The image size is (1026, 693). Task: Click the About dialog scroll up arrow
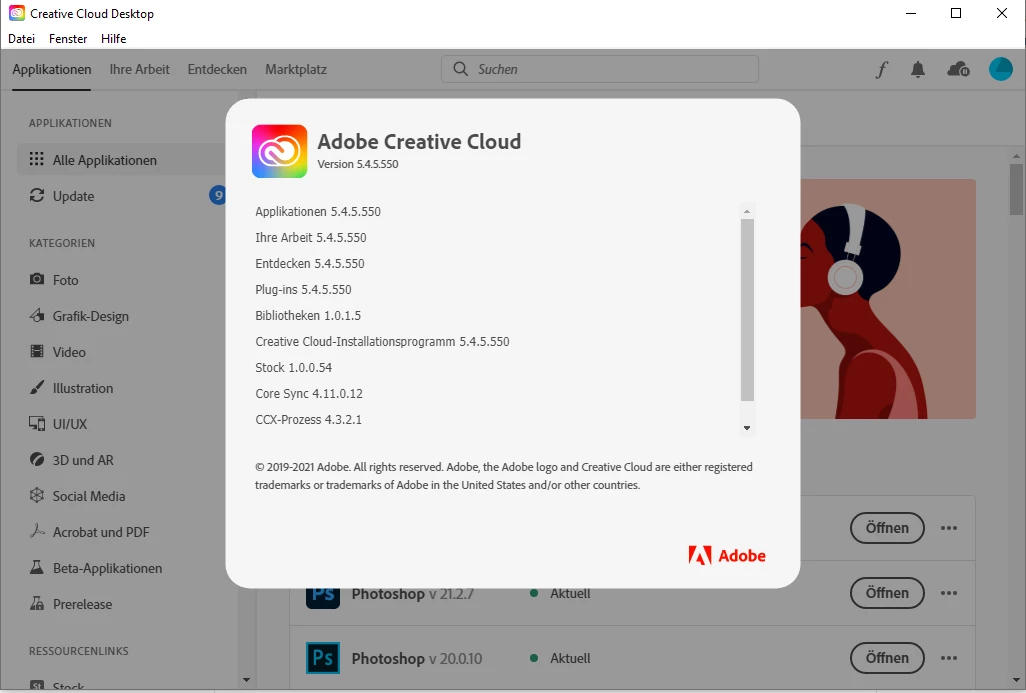coord(747,211)
